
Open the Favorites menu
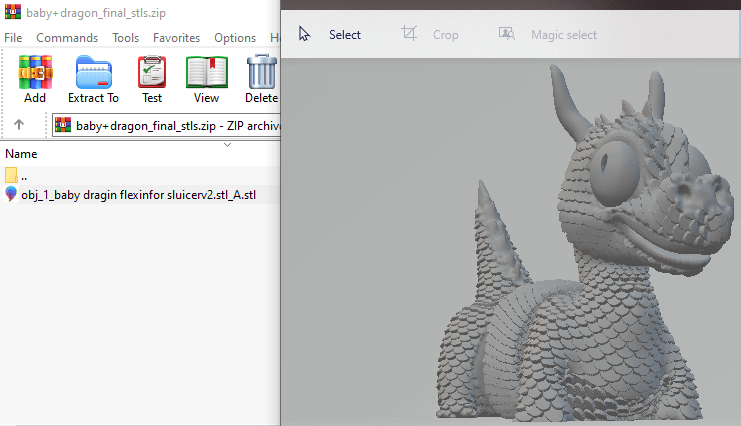click(176, 38)
